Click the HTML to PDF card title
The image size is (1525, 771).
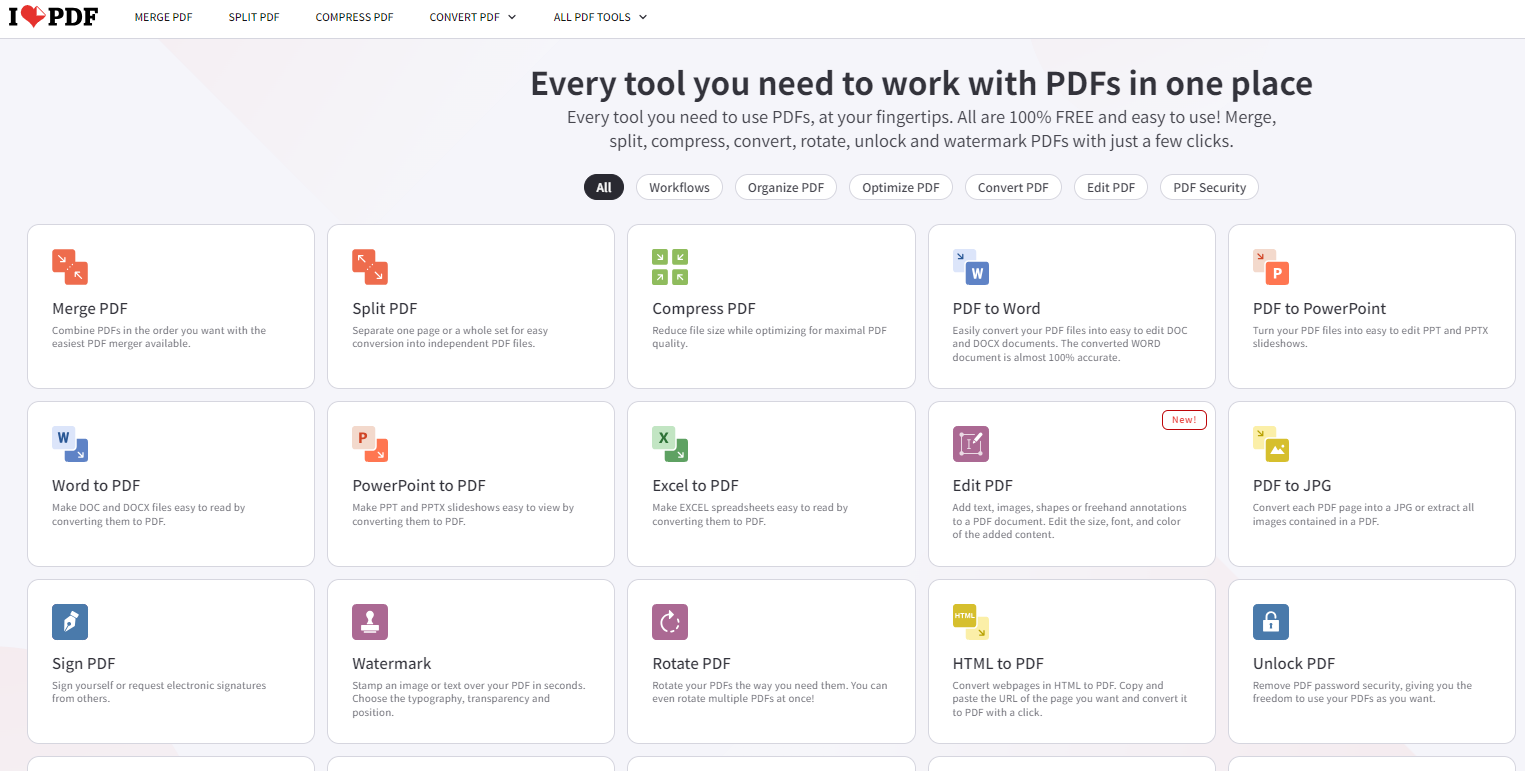[998, 664]
